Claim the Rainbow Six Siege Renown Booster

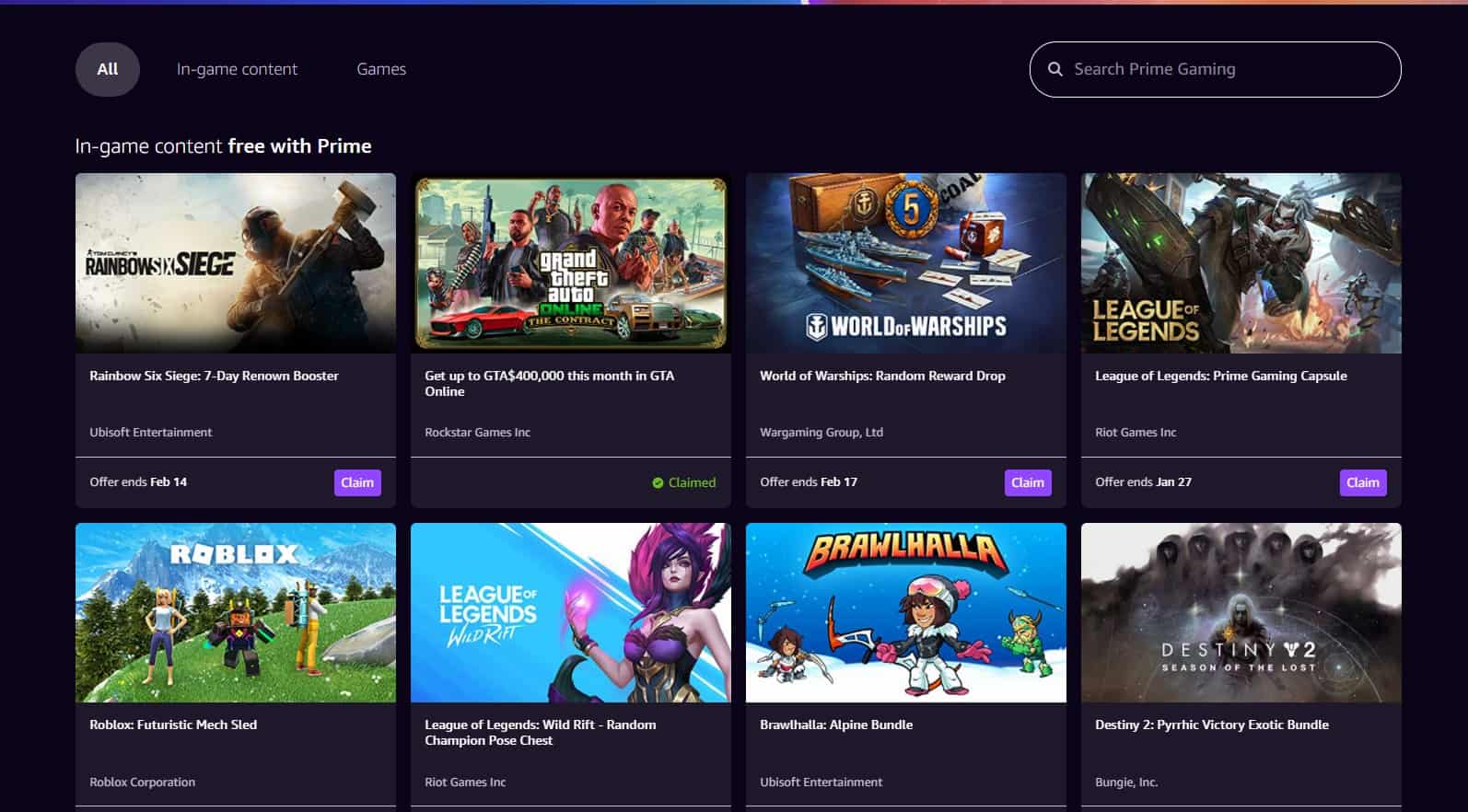point(357,482)
